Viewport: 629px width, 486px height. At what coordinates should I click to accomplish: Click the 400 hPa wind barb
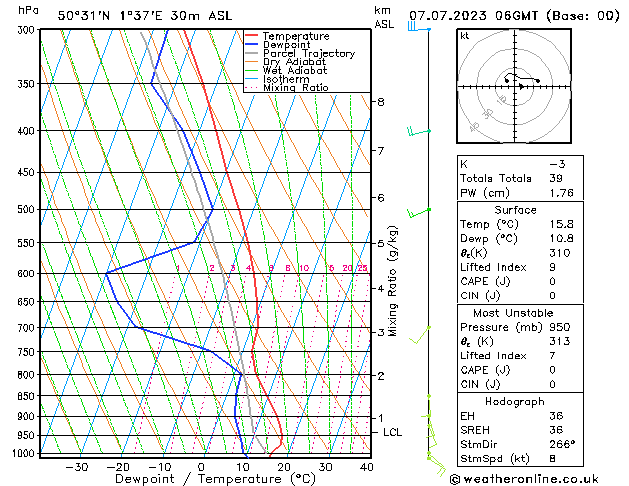419,131
